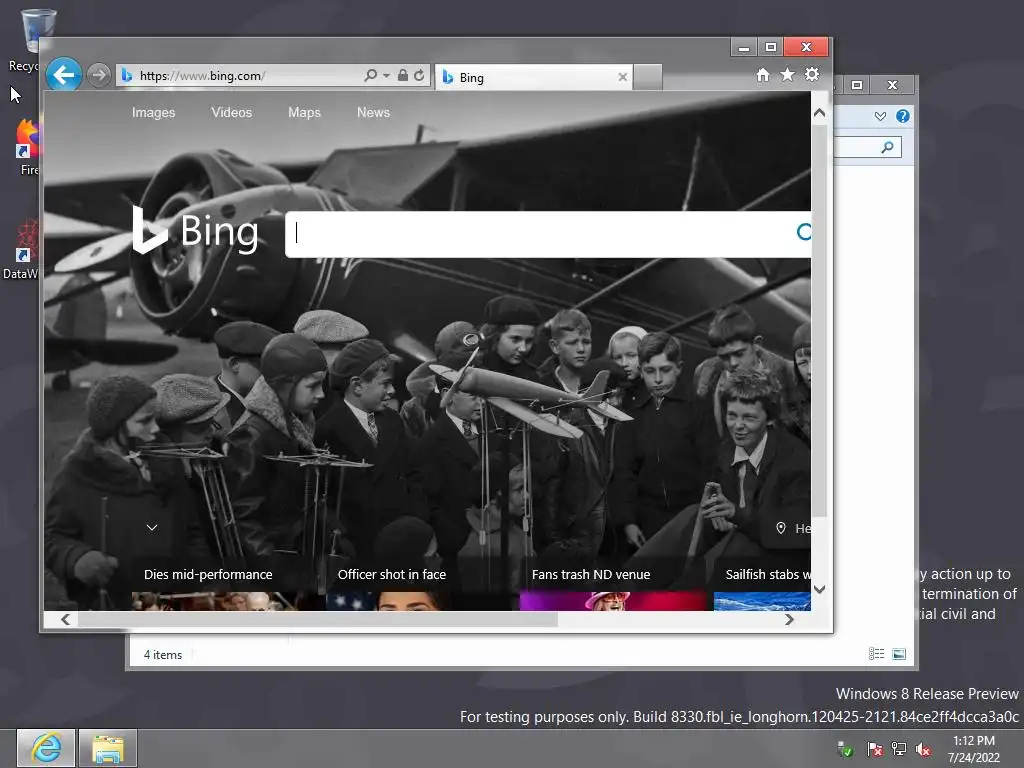The height and width of the screenshot is (768, 1024).
Task: Open the Tools gear menu
Action: [812, 74]
